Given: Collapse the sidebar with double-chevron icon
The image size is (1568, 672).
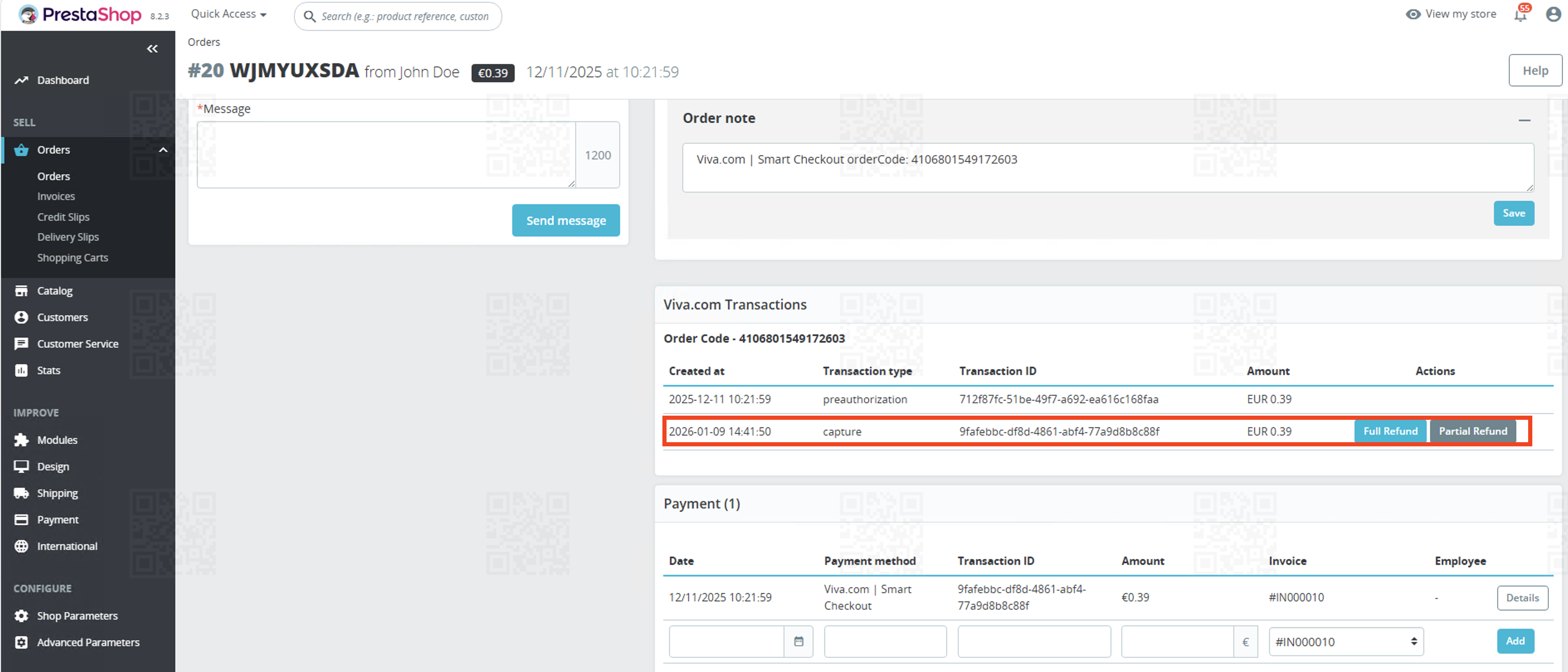Looking at the screenshot, I should point(152,49).
